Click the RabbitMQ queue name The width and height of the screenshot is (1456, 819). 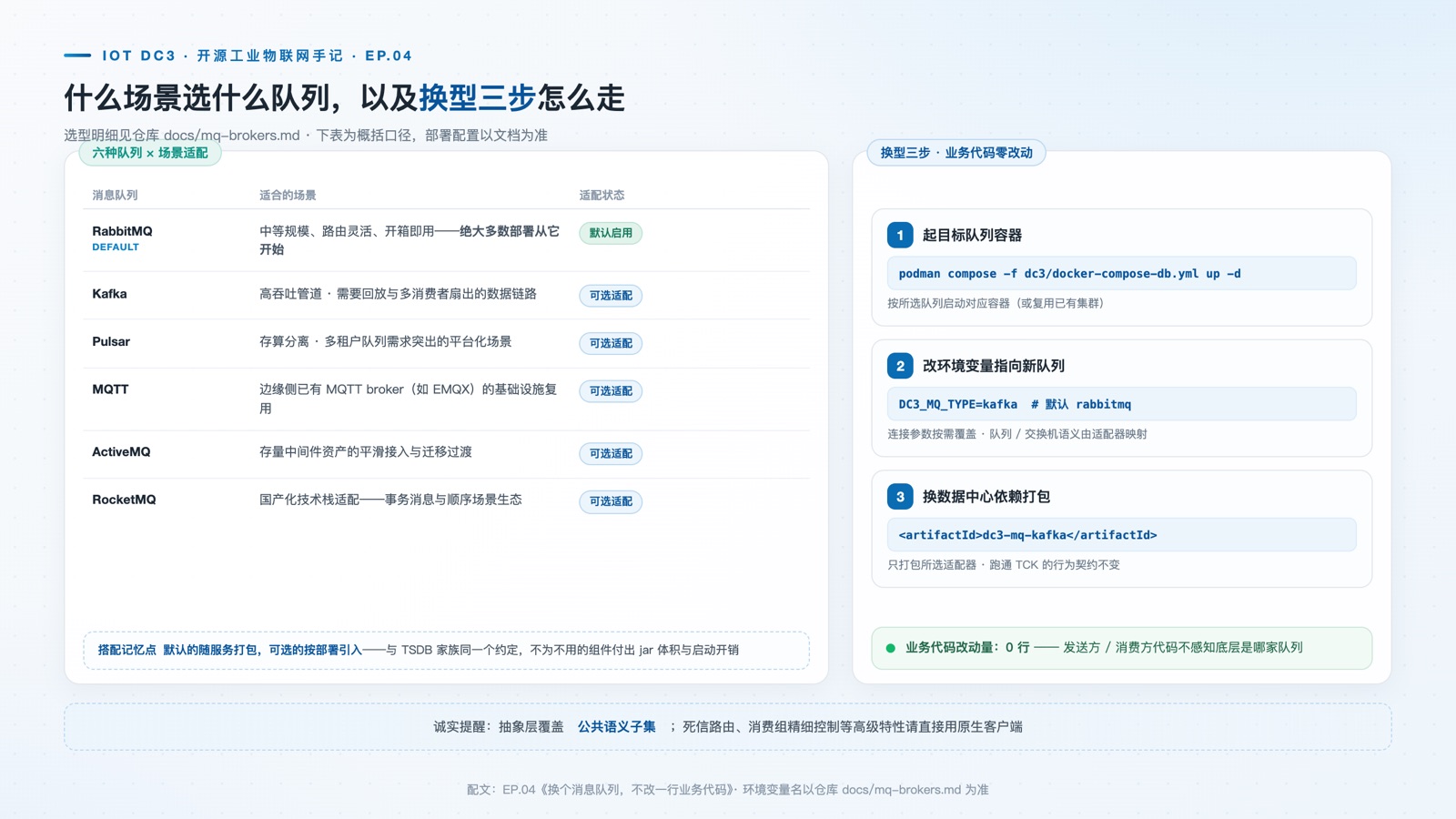point(122,231)
